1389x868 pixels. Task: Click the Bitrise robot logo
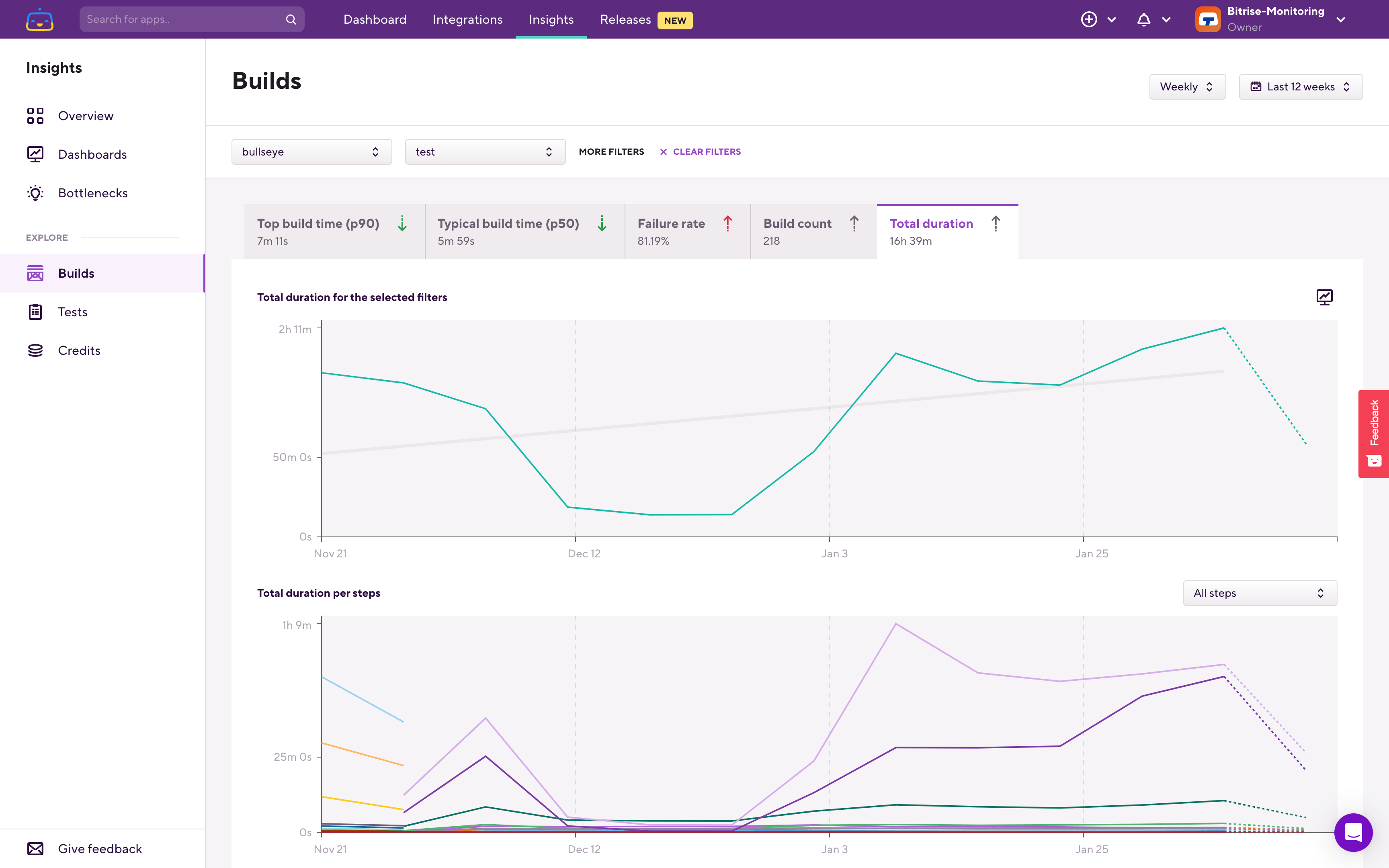[40, 20]
